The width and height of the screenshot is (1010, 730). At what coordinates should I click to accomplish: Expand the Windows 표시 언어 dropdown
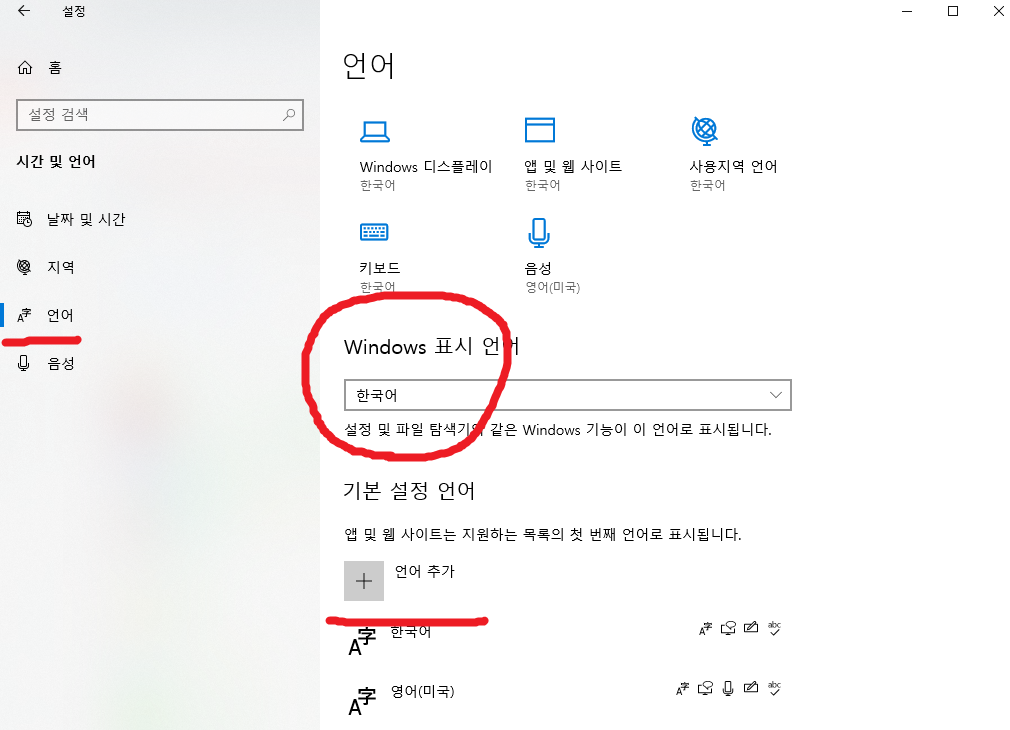point(567,395)
